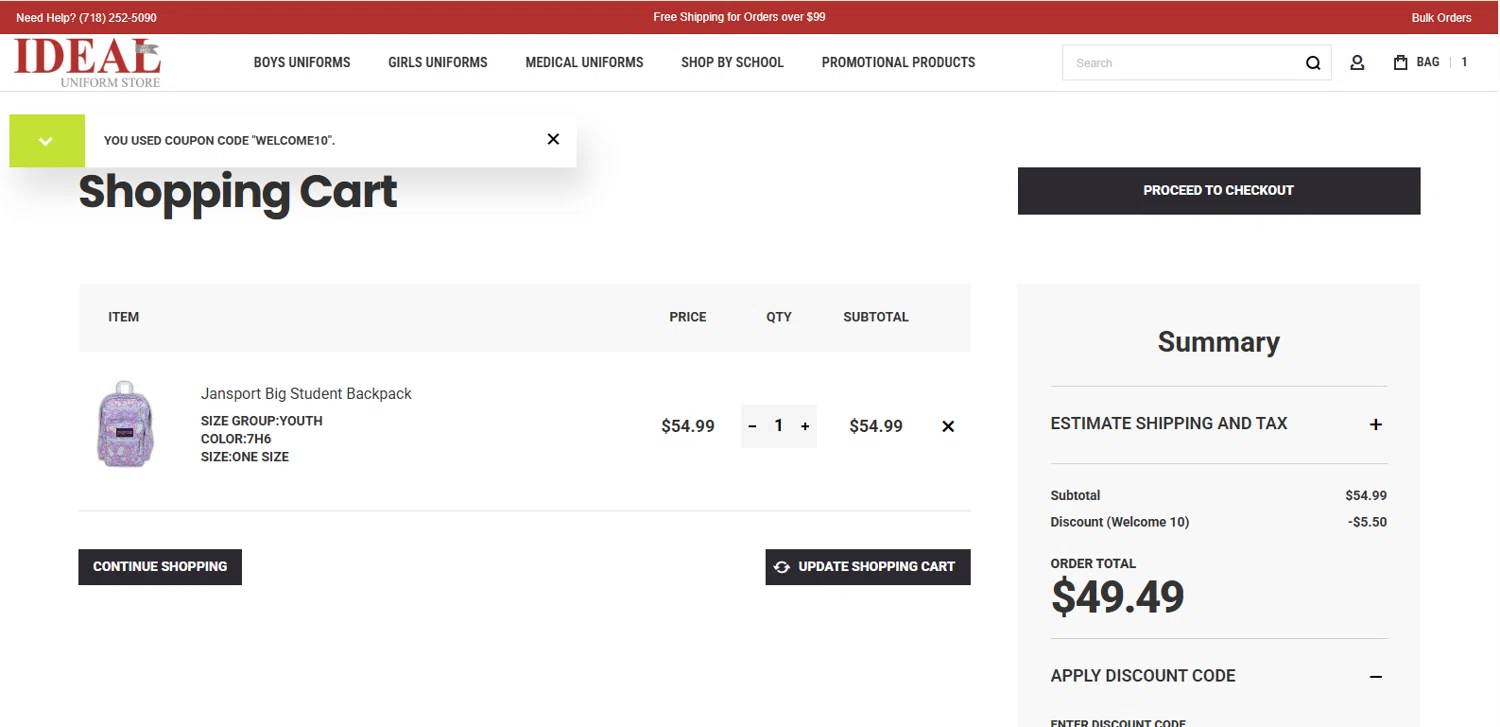Open Boys Uniforms menu

[302, 62]
